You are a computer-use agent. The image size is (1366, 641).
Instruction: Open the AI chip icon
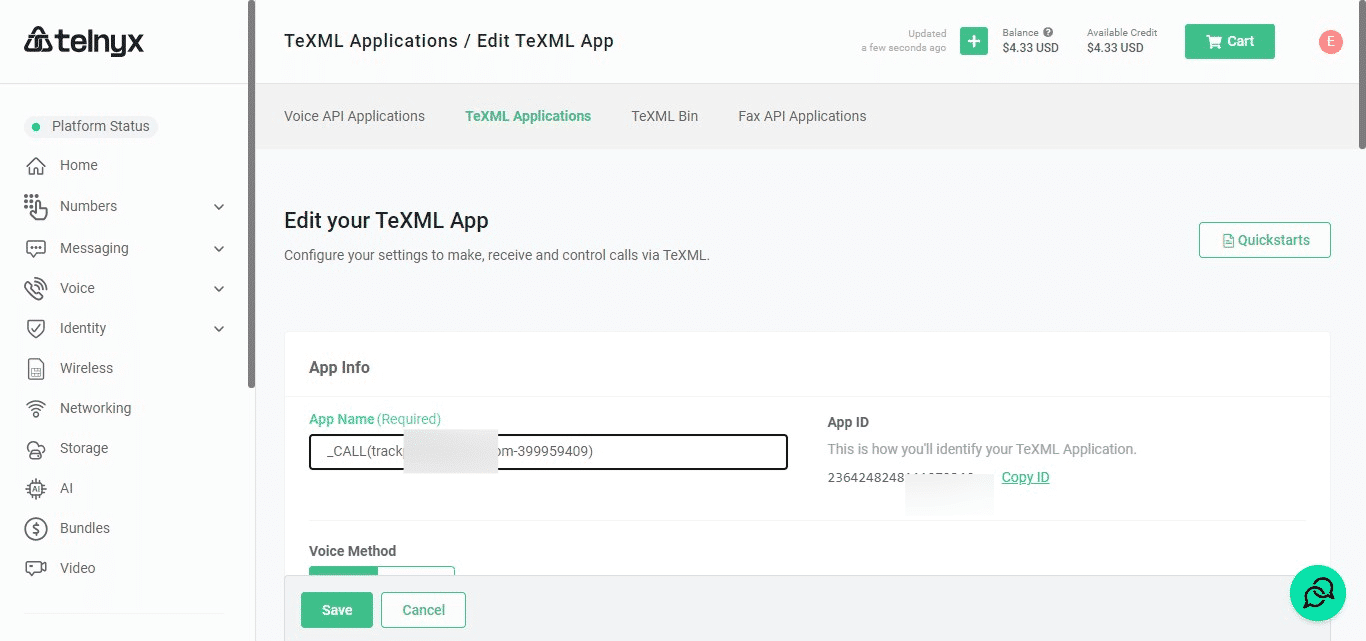36,489
